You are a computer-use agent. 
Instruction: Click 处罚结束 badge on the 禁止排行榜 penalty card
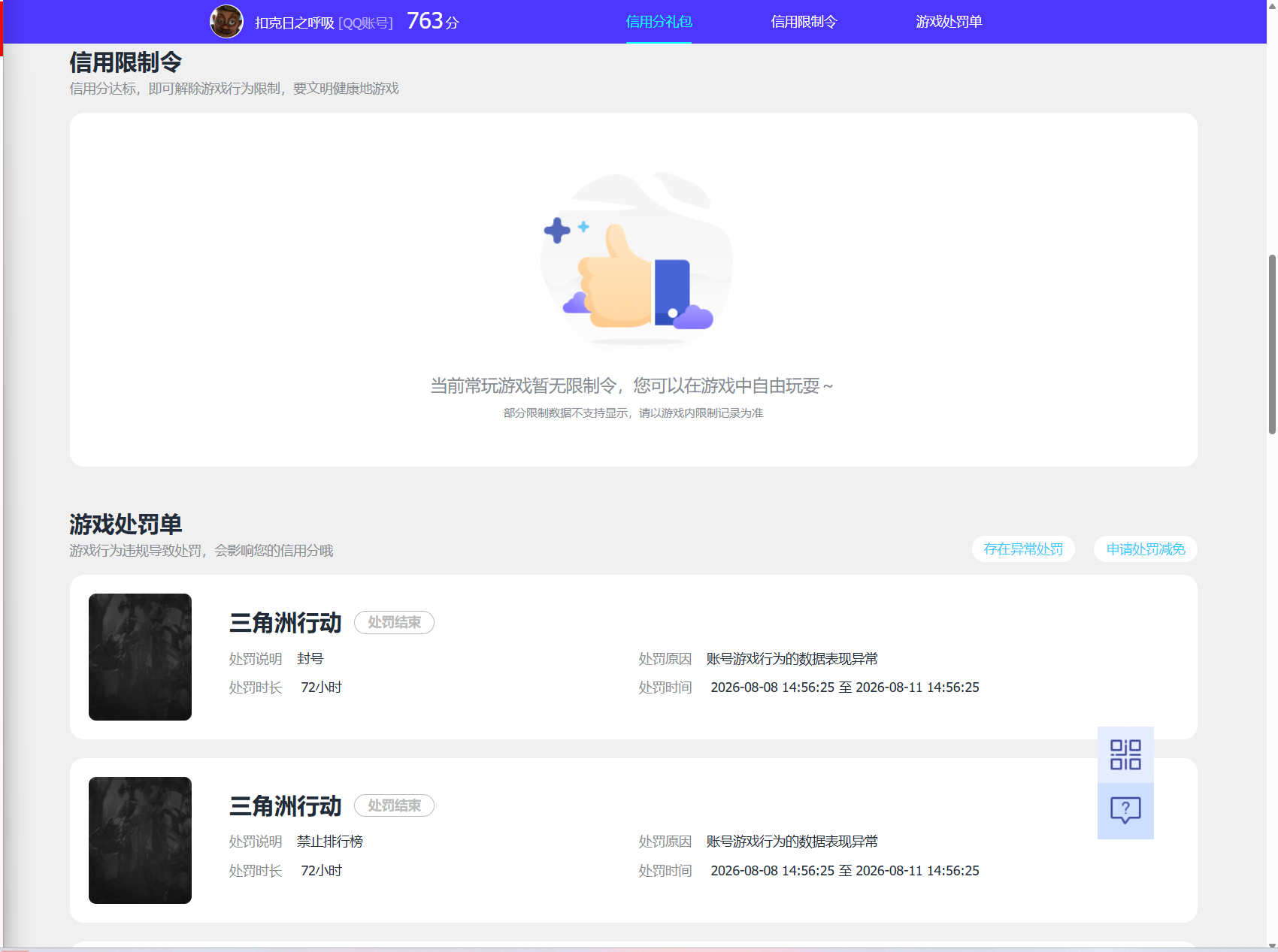point(394,805)
